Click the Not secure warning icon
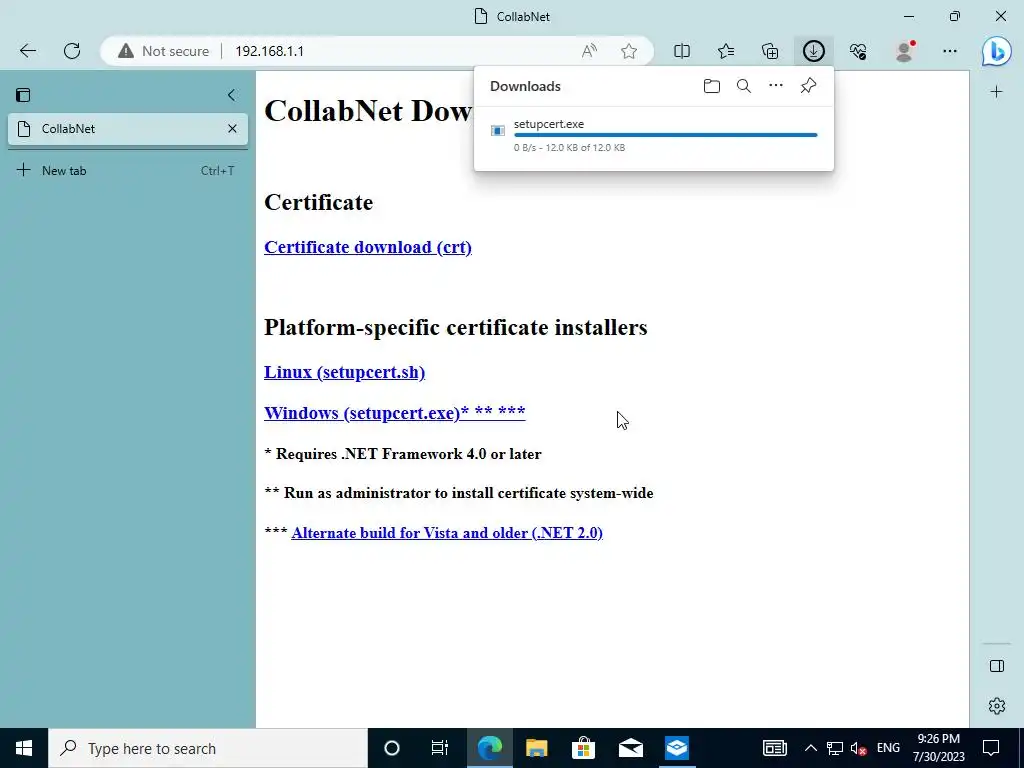The height and width of the screenshot is (768, 1024). coord(125,51)
